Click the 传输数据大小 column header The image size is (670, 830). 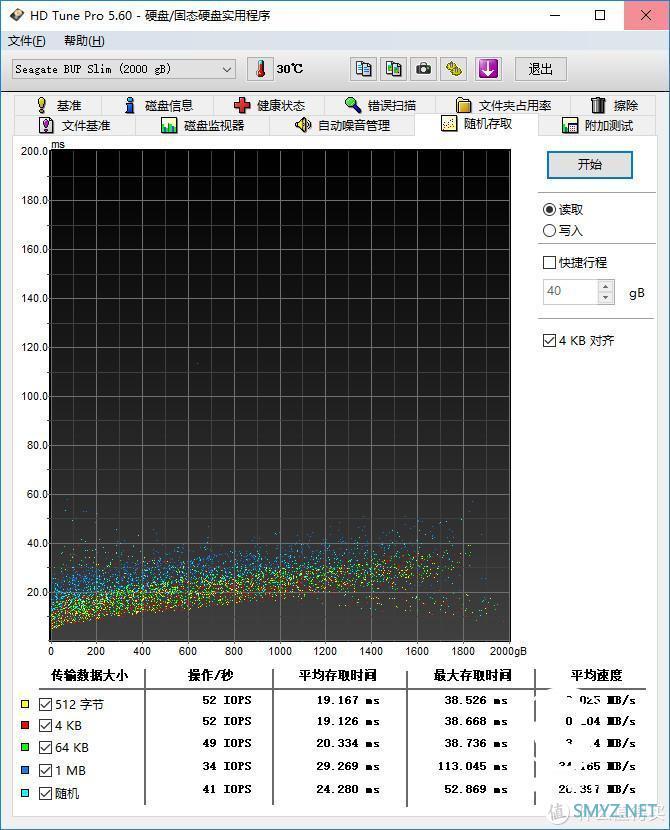tap(89, 675)
